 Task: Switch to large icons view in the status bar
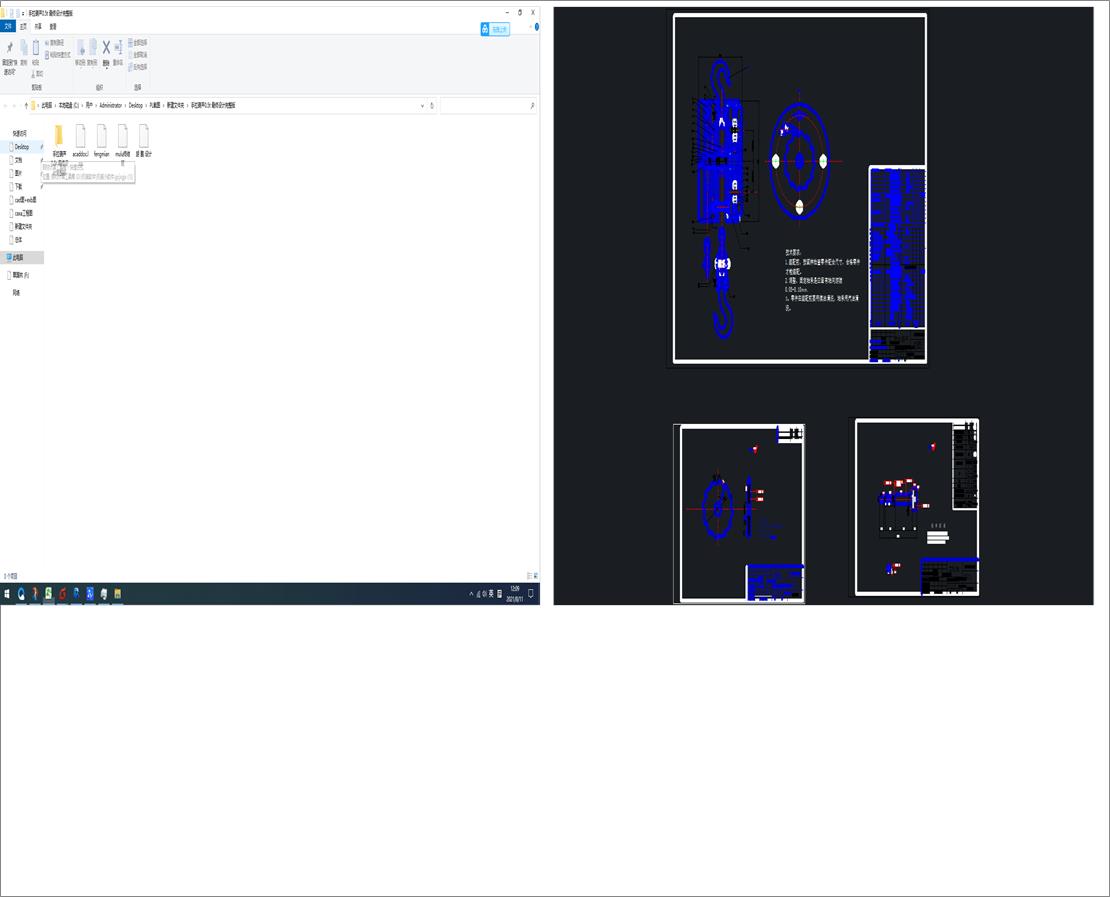tap(535, 576)
